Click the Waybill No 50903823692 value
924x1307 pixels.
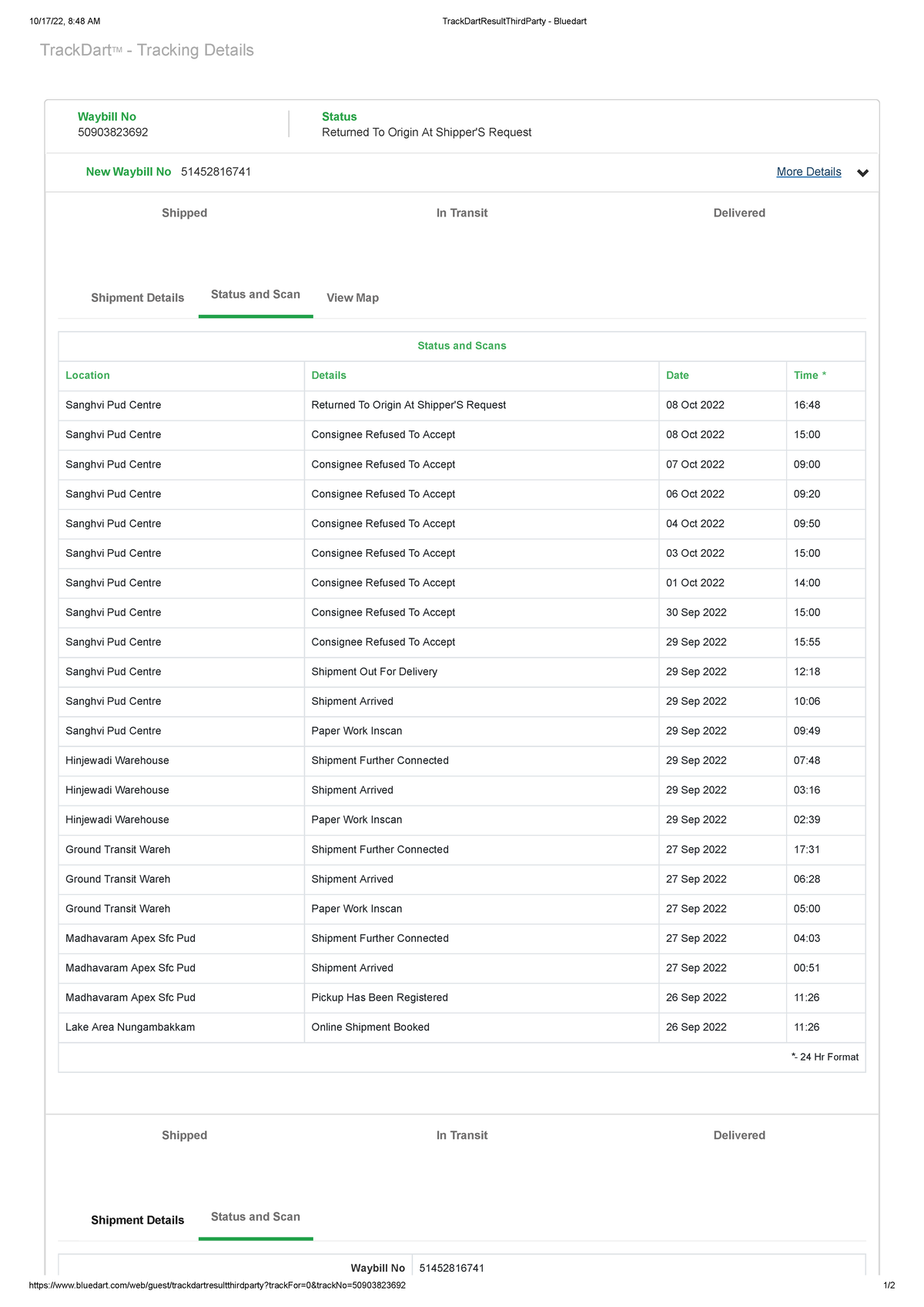[x=113, y=132]
